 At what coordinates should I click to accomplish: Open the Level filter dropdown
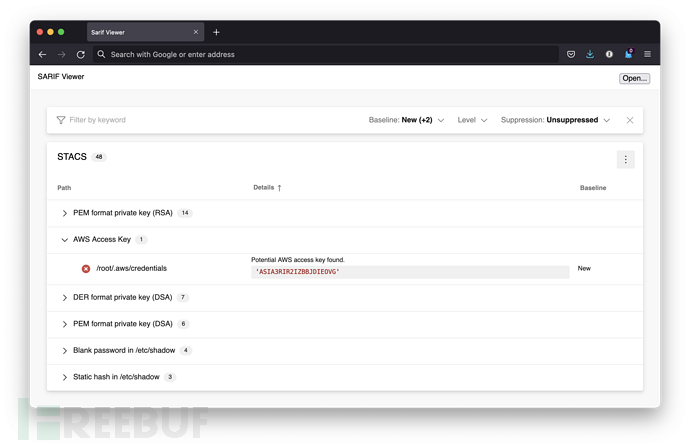[x=472, y=120]
